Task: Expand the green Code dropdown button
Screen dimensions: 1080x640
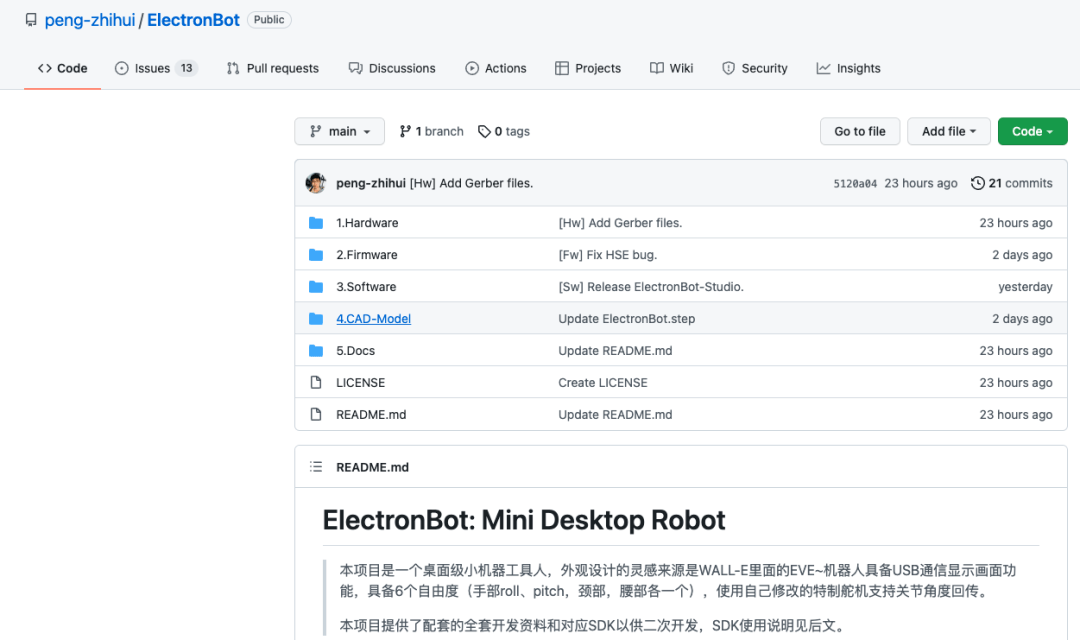Action: [x=1032, y=132]
